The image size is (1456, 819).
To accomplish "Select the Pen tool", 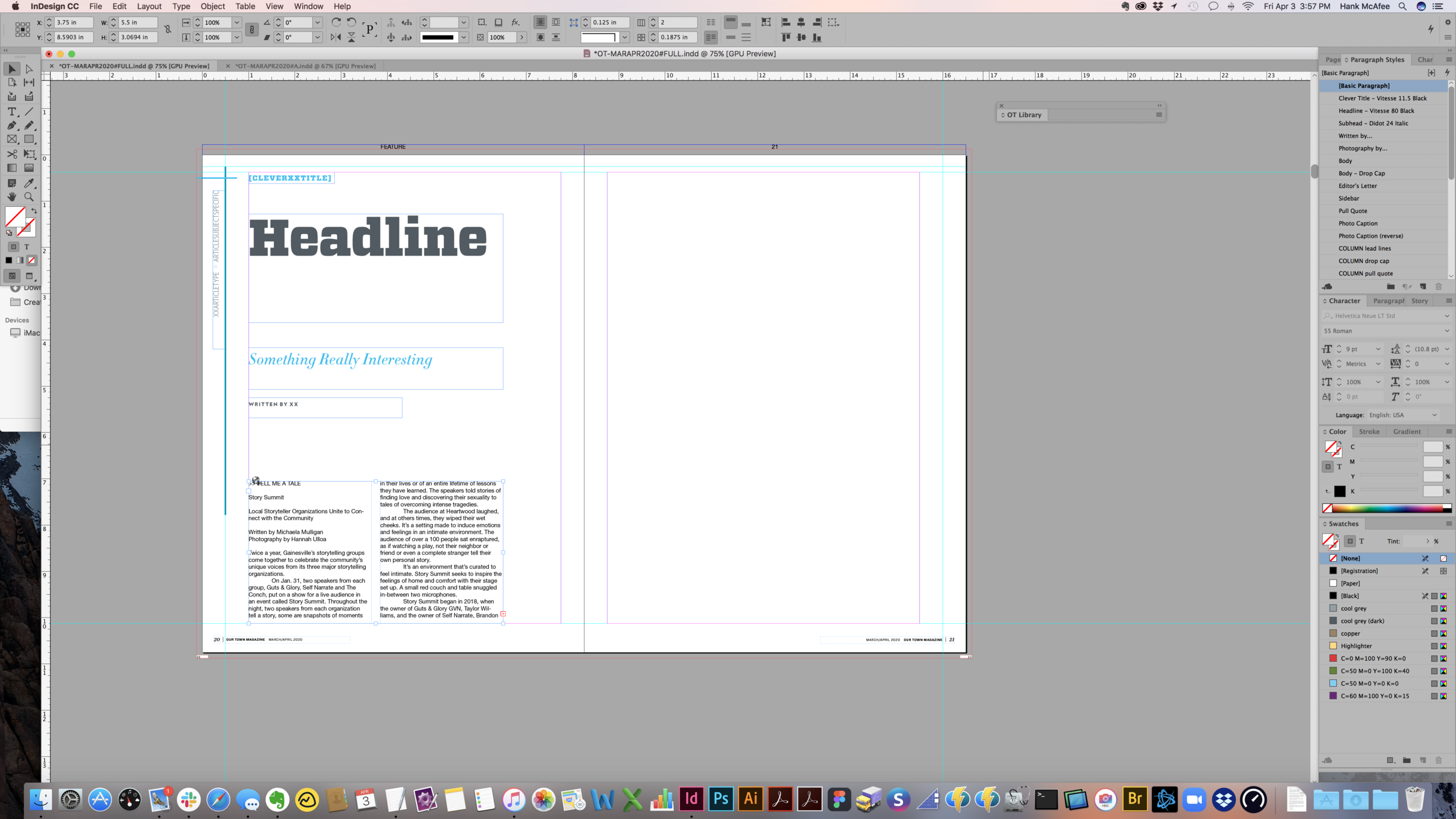I will tap(12, 125).
